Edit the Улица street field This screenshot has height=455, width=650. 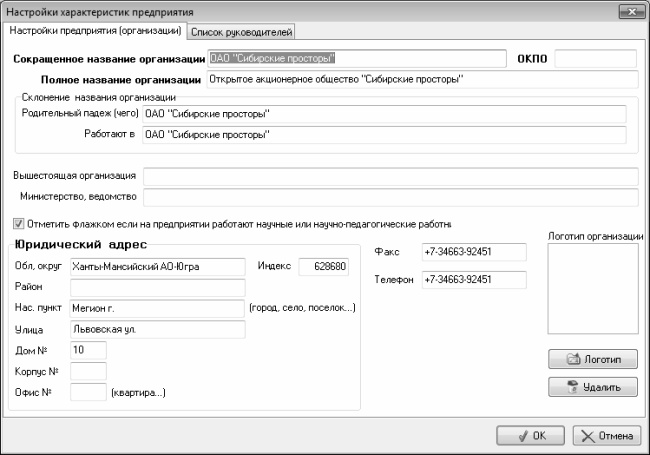[x=157, y=329]
